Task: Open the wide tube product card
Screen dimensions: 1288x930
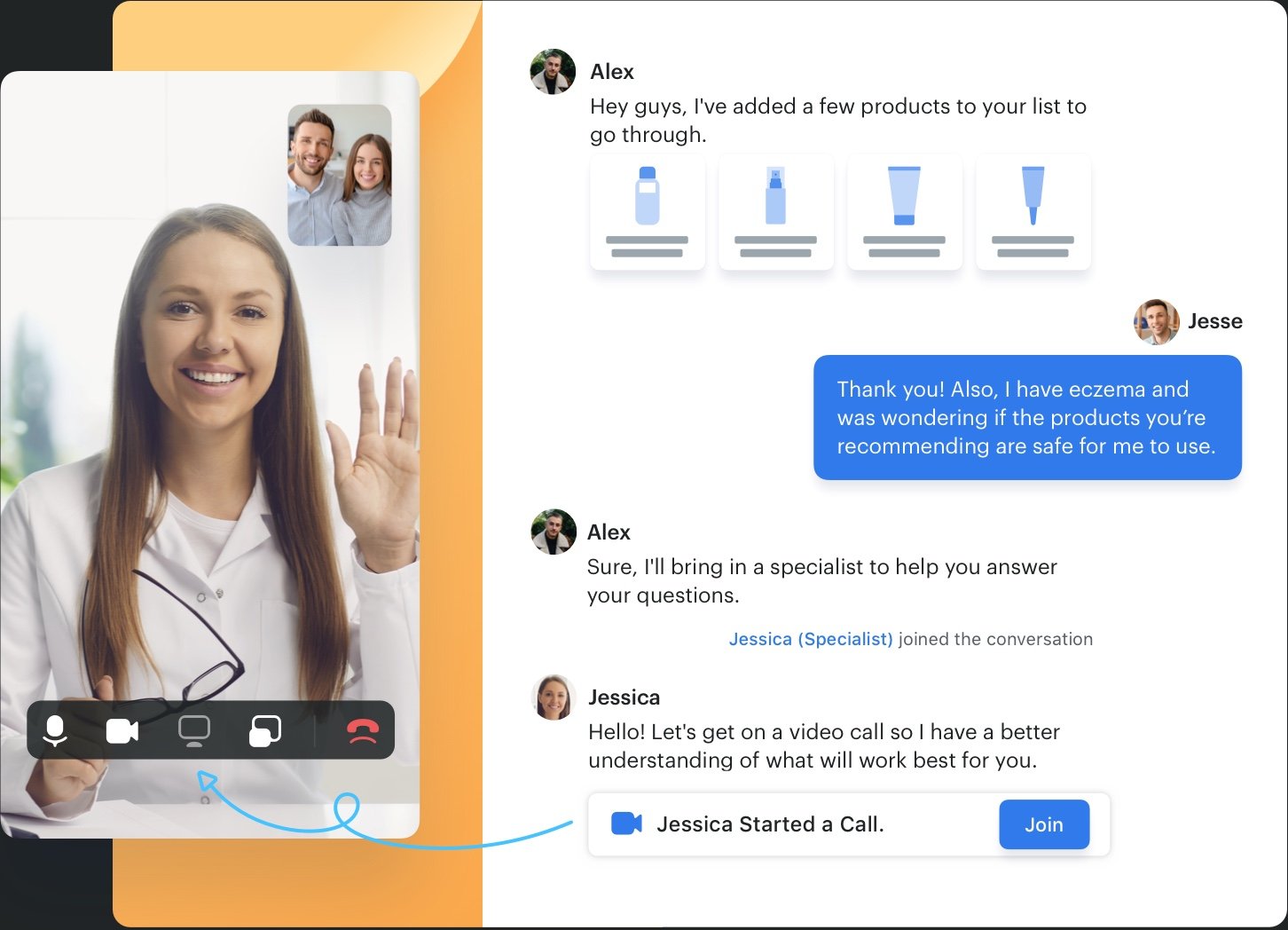Action: pos(904,212)
